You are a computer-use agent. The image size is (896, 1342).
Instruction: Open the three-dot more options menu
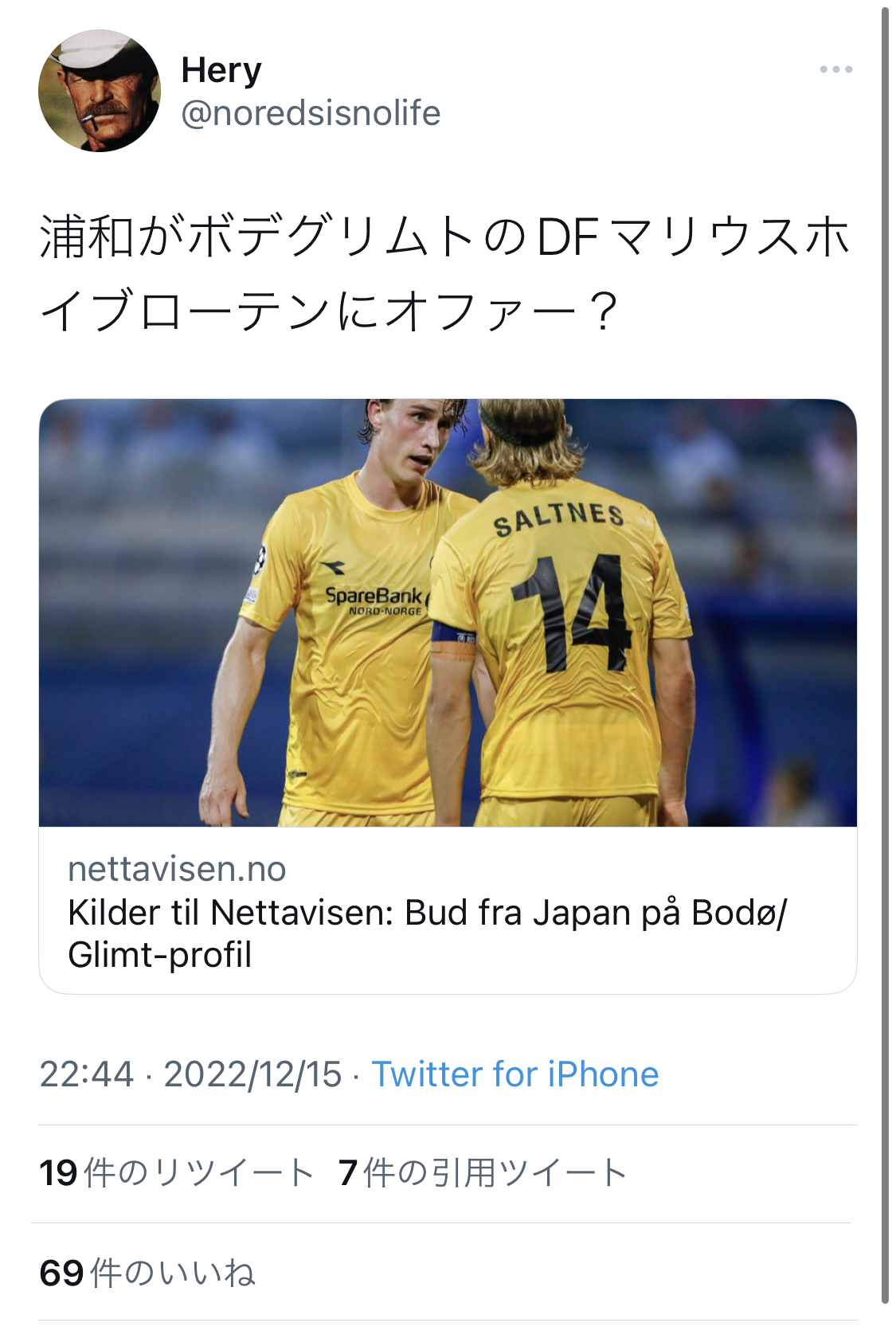[x=835, y=70]
